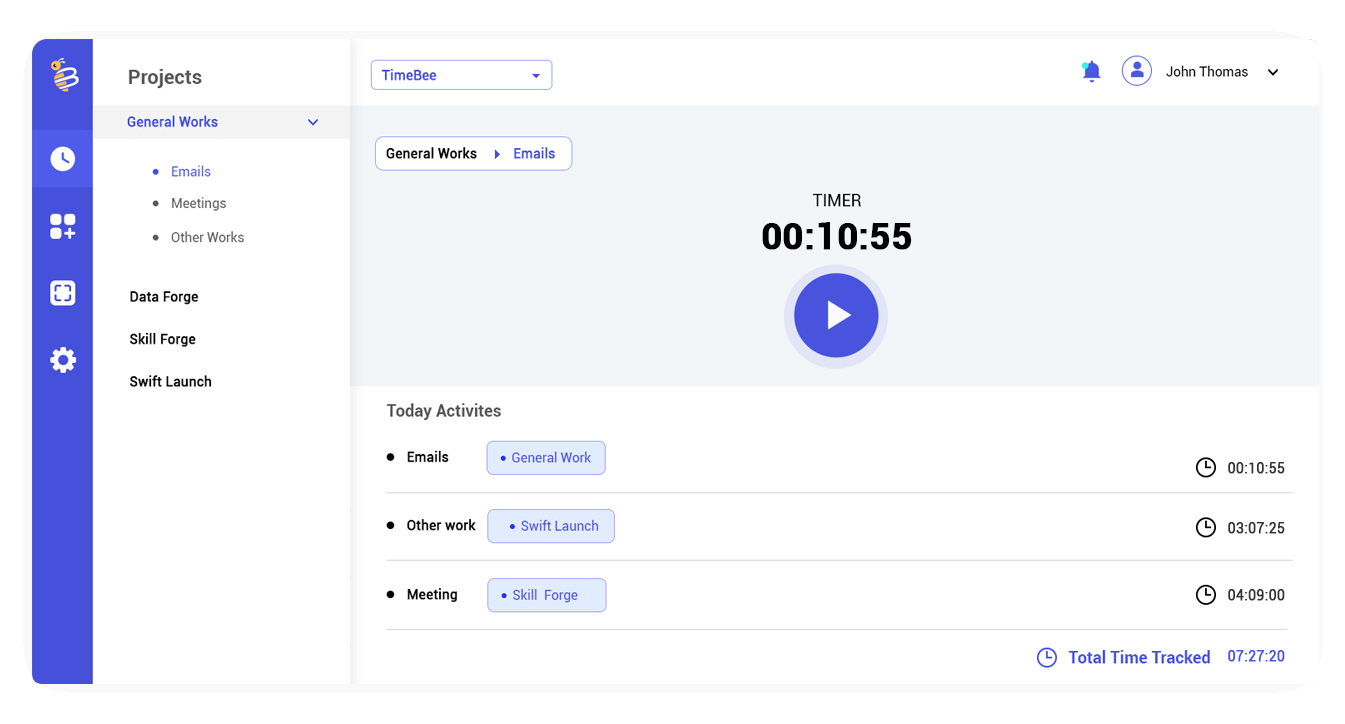Select the clock time tracker icon in sidebar

pos(62,158)
